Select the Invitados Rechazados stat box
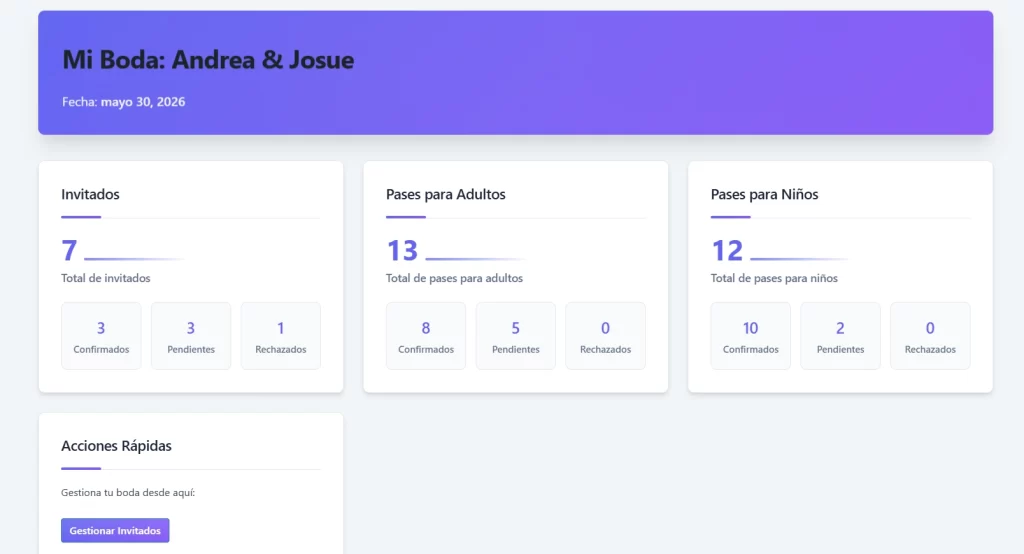 pyautogui.click(x=281, y=336)
